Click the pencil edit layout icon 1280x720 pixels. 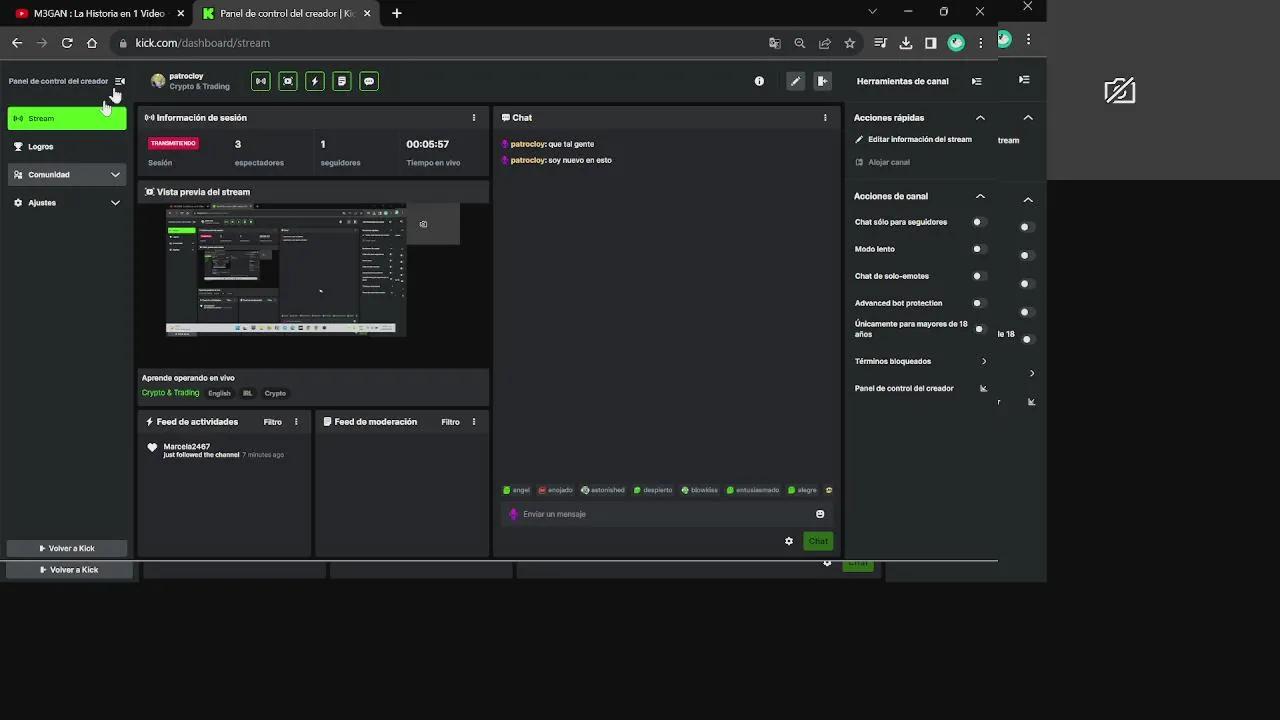(x=795, y=81)
